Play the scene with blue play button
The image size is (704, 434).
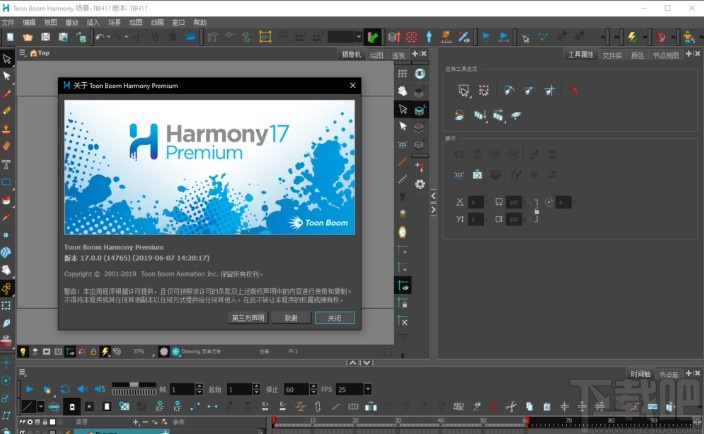[x=30, y=389]
